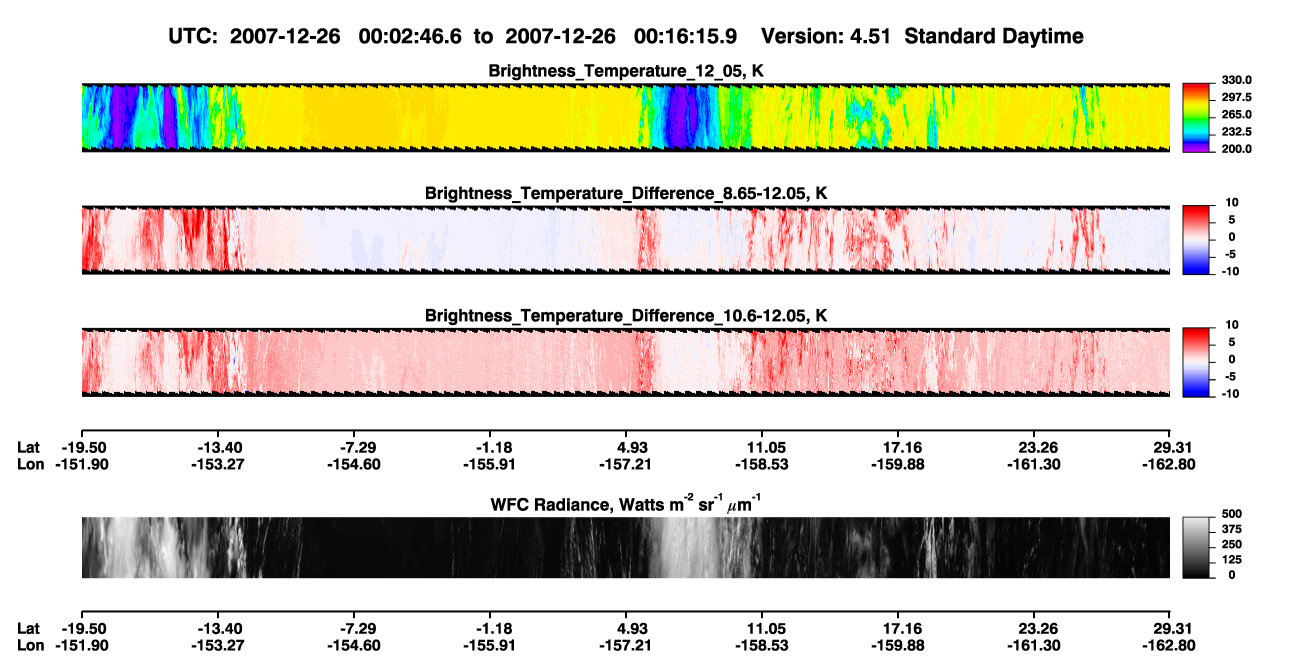Click latitude 11.05 on the bottom axis below WFC strip

[x=762, y=629]
